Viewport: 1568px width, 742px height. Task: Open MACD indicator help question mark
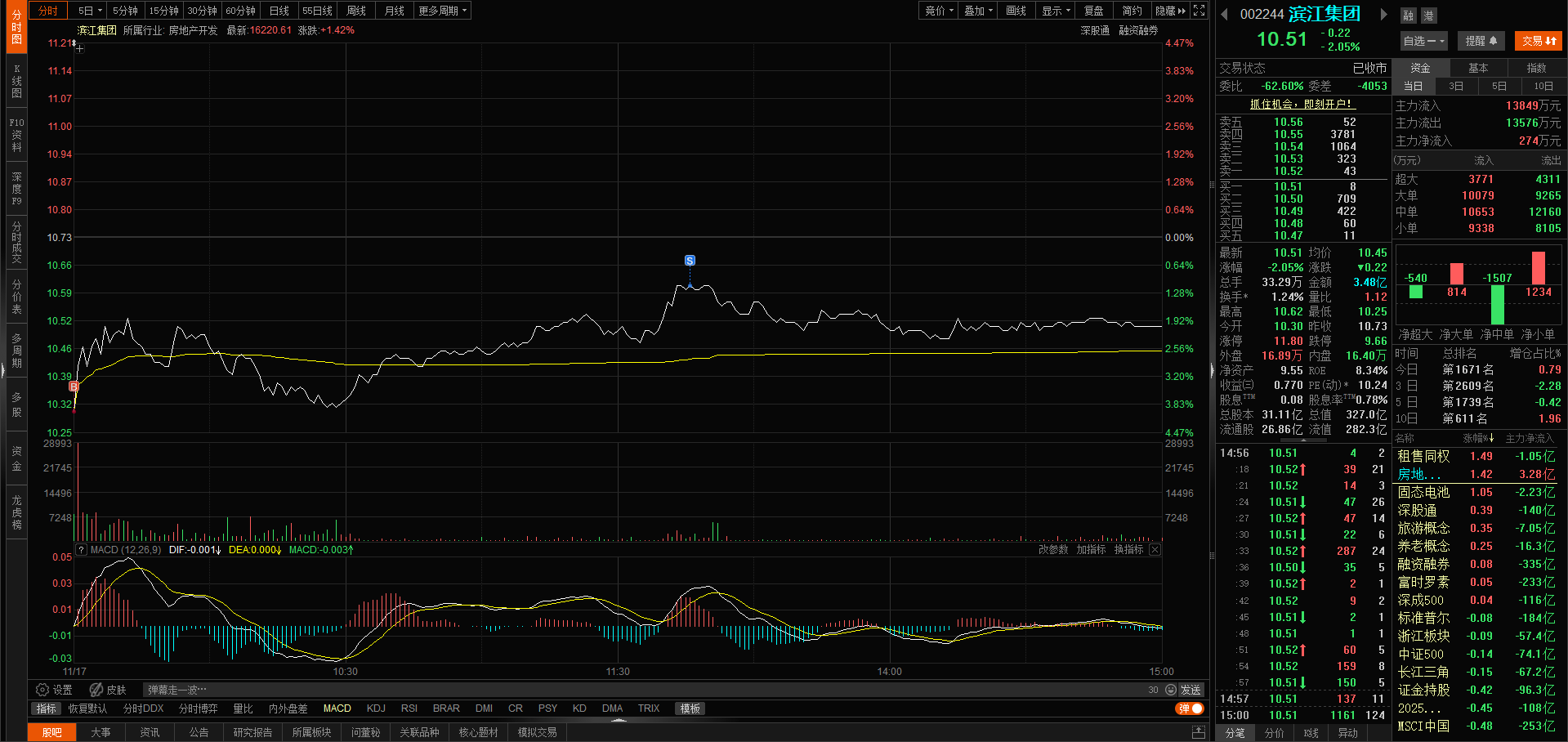[x=81, y=550]
